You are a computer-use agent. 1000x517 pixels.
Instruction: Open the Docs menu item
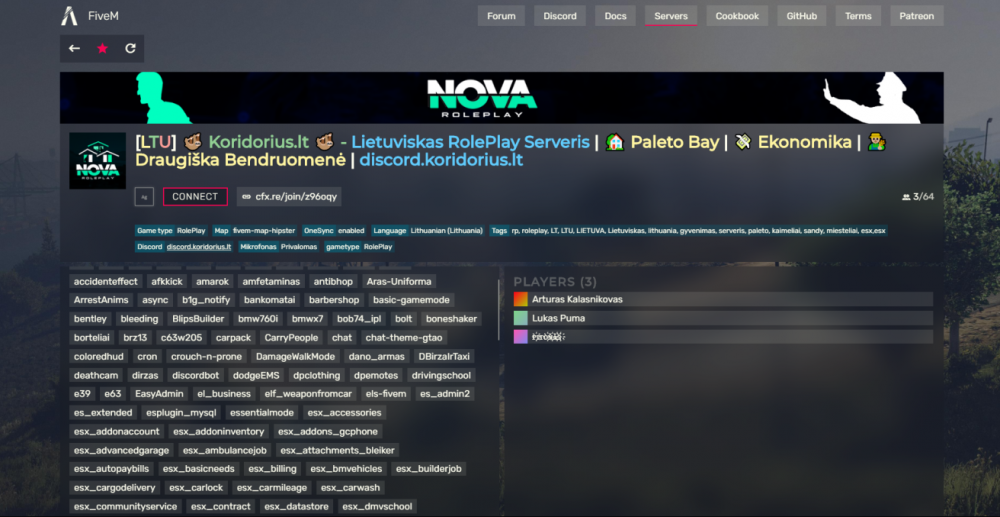coord(615,16)
